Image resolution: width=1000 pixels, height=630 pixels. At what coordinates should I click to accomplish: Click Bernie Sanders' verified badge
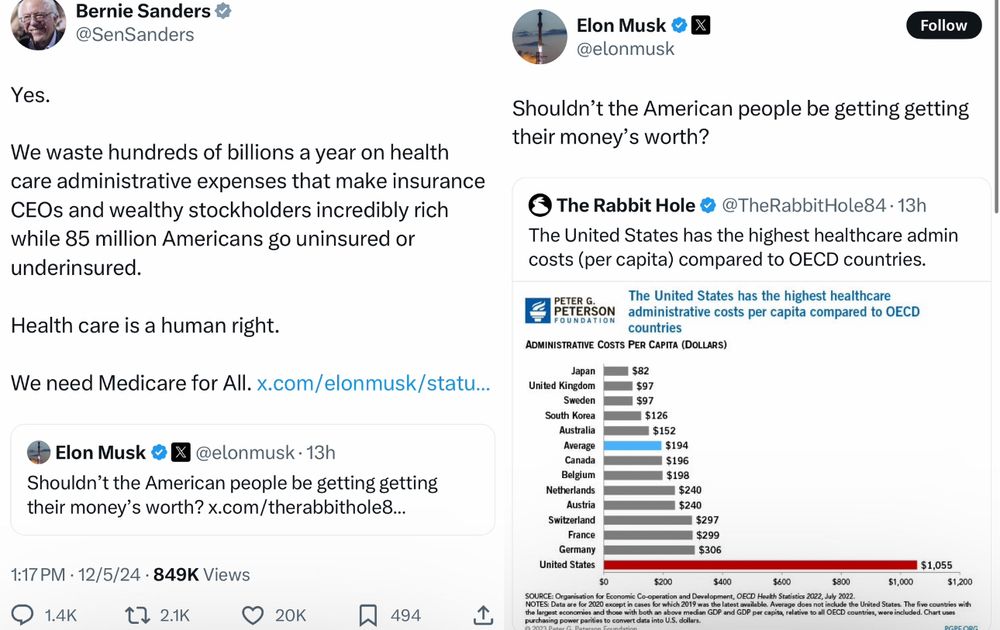(223, 11)
